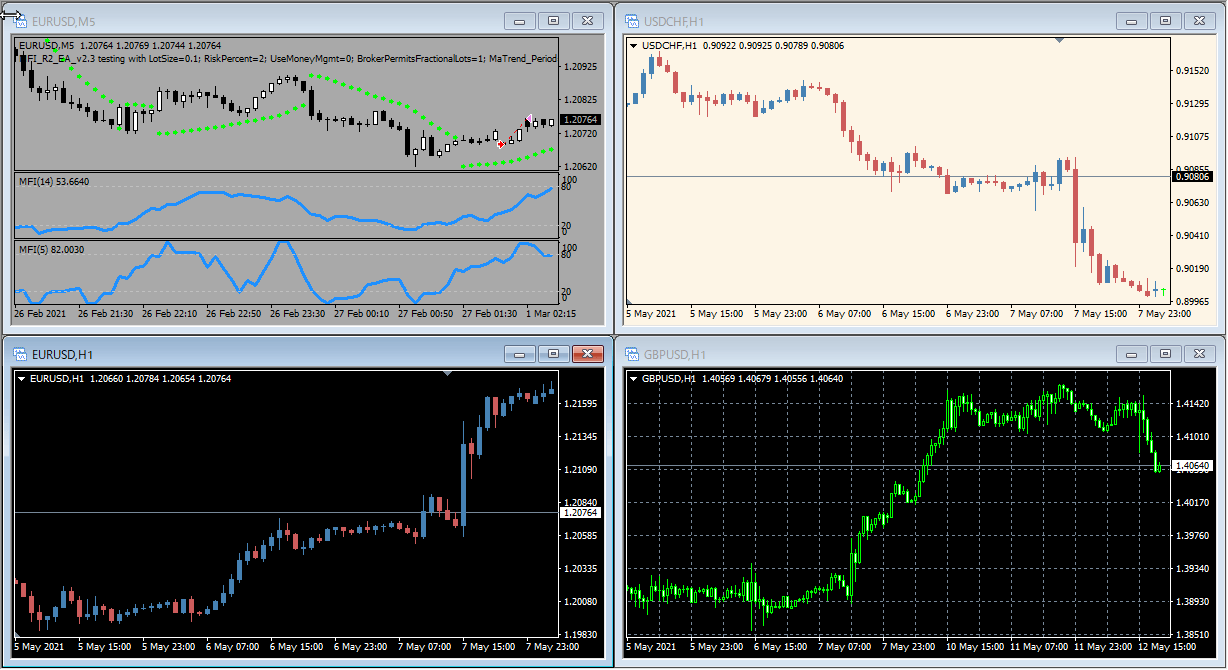Activate the USDCHF,H1 window title bar
Screen dimensions: 1228x670
click(x=850, y=21)
